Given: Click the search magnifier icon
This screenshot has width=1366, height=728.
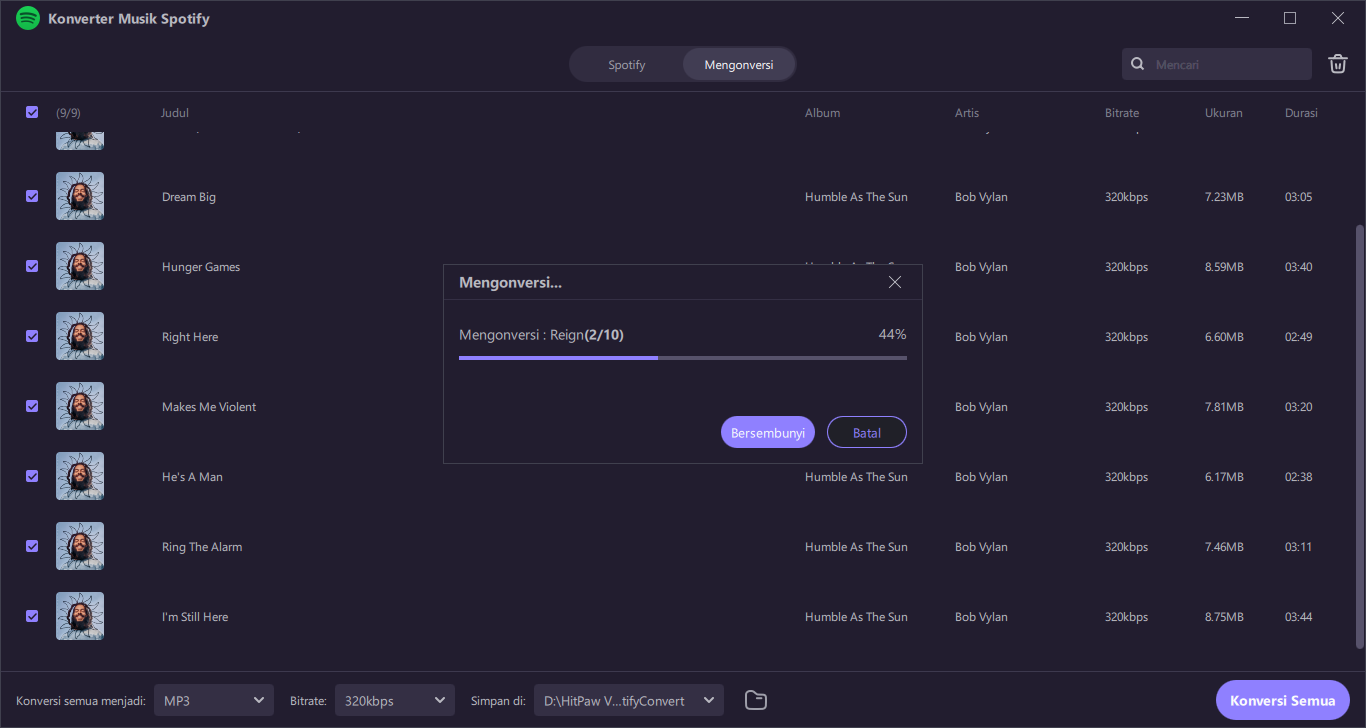Looking at the screenshot, I should click(x=1137, y=64).
